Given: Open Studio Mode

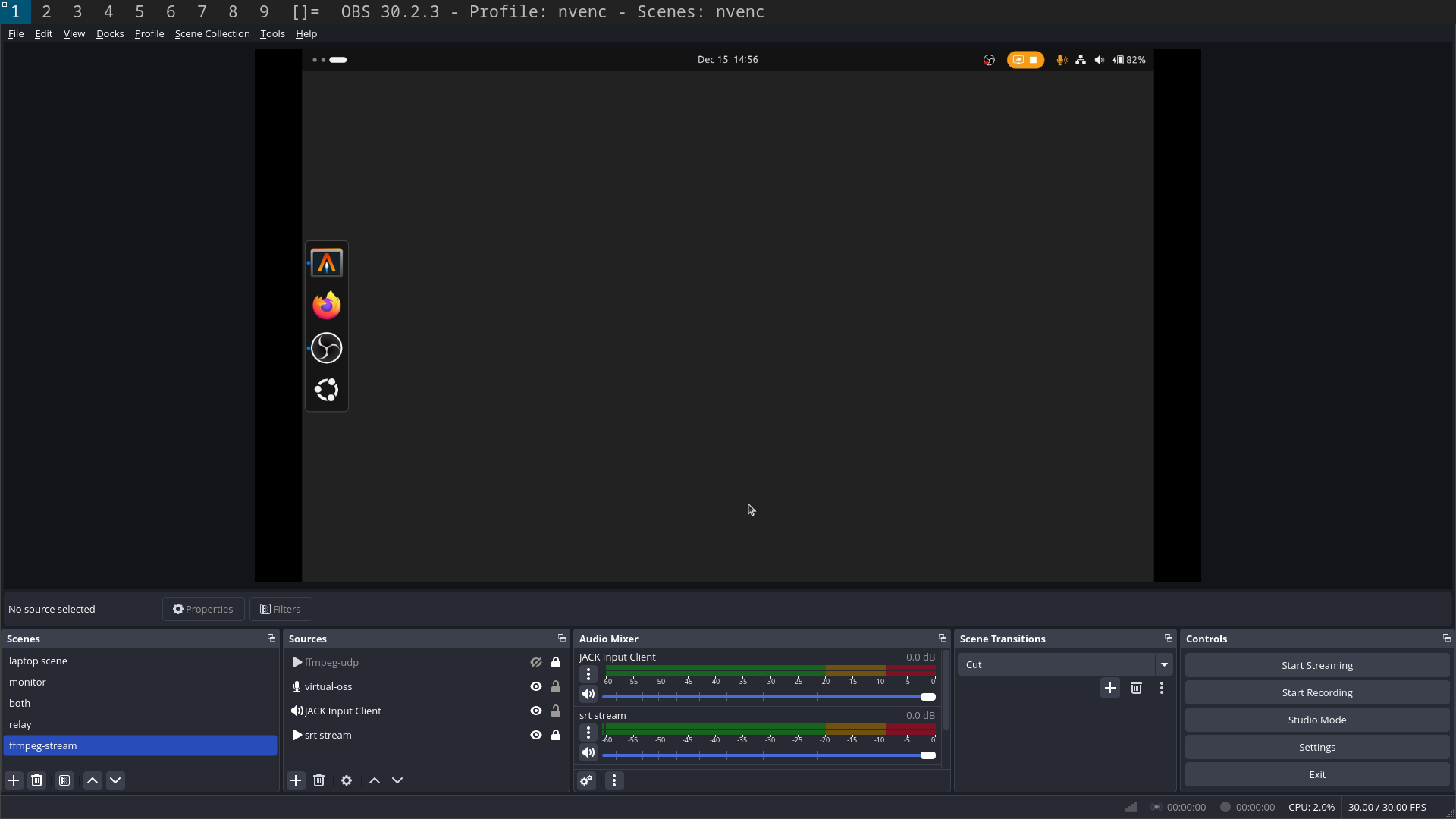Looking at the screenshot, I should tap(1316, 720).
